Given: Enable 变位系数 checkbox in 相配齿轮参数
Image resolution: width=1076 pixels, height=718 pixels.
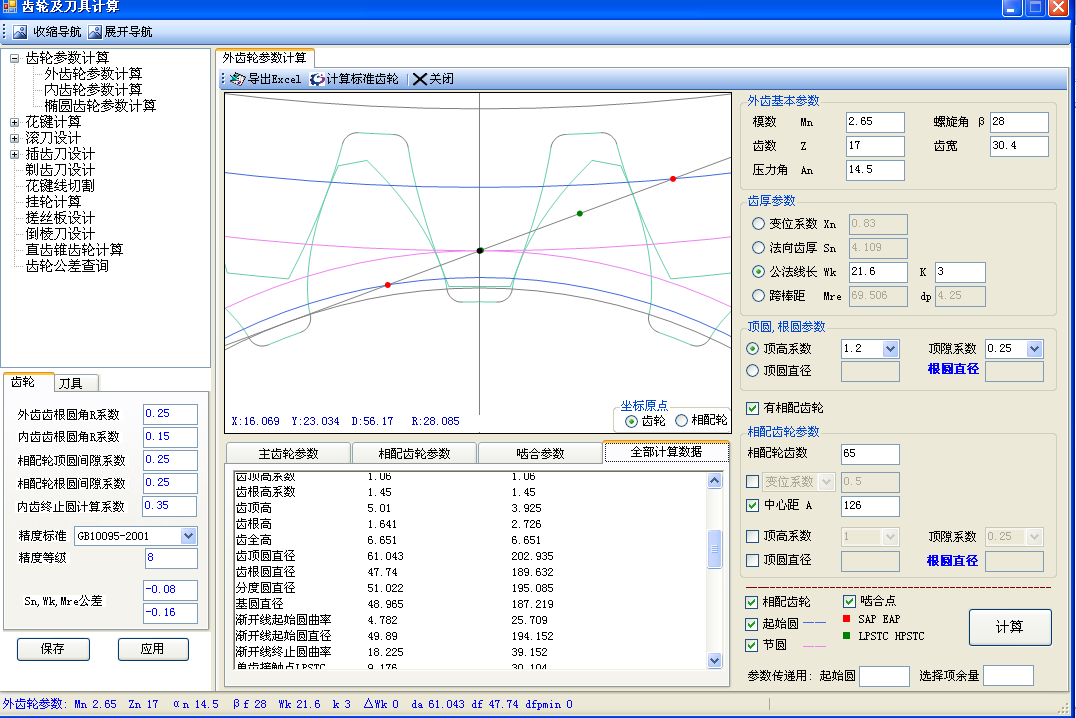Looking at the screenshot, I should coord(753,482).
